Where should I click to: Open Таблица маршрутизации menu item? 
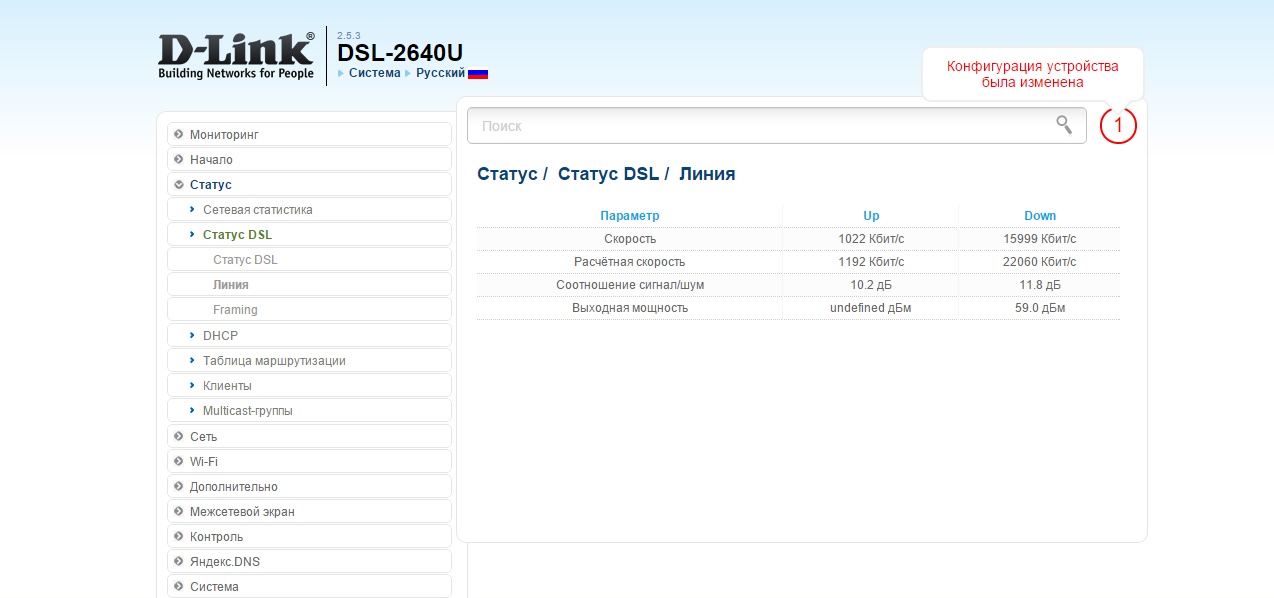pyautogui.click(x=274, y=361)
